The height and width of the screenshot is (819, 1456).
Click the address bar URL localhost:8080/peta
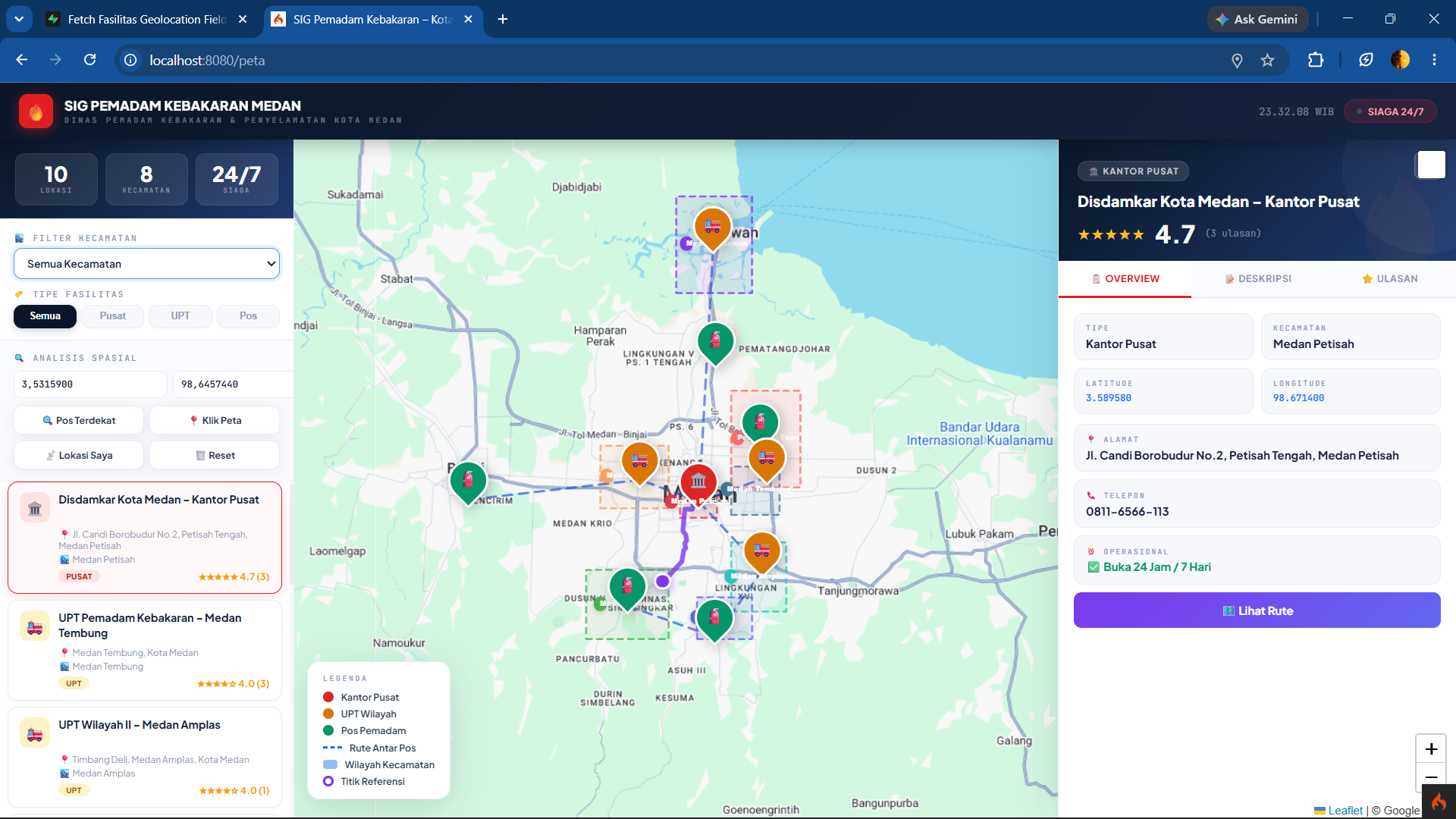pos(207,60)
